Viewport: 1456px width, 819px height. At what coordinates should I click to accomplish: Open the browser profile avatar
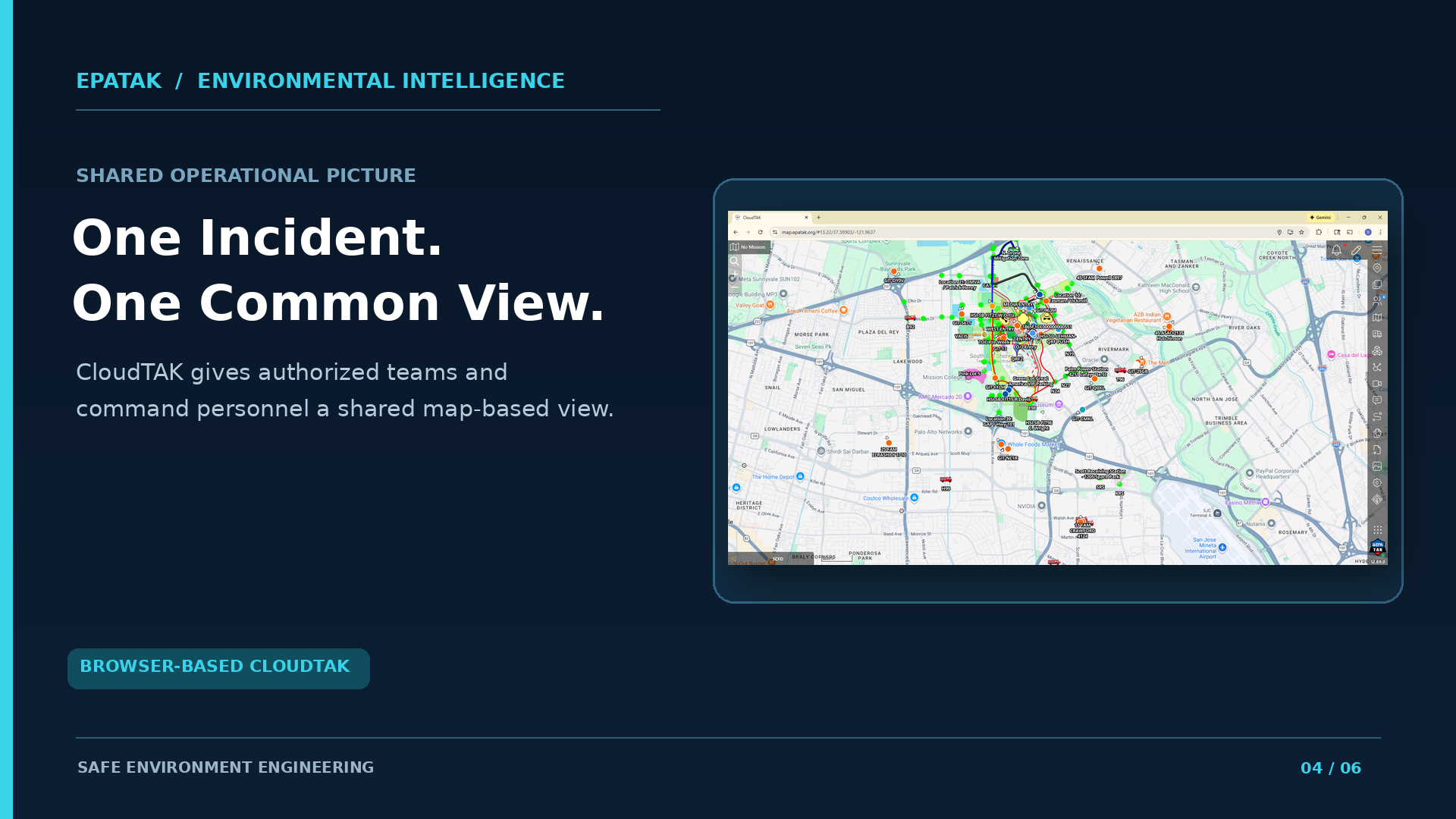(1368, 232)
